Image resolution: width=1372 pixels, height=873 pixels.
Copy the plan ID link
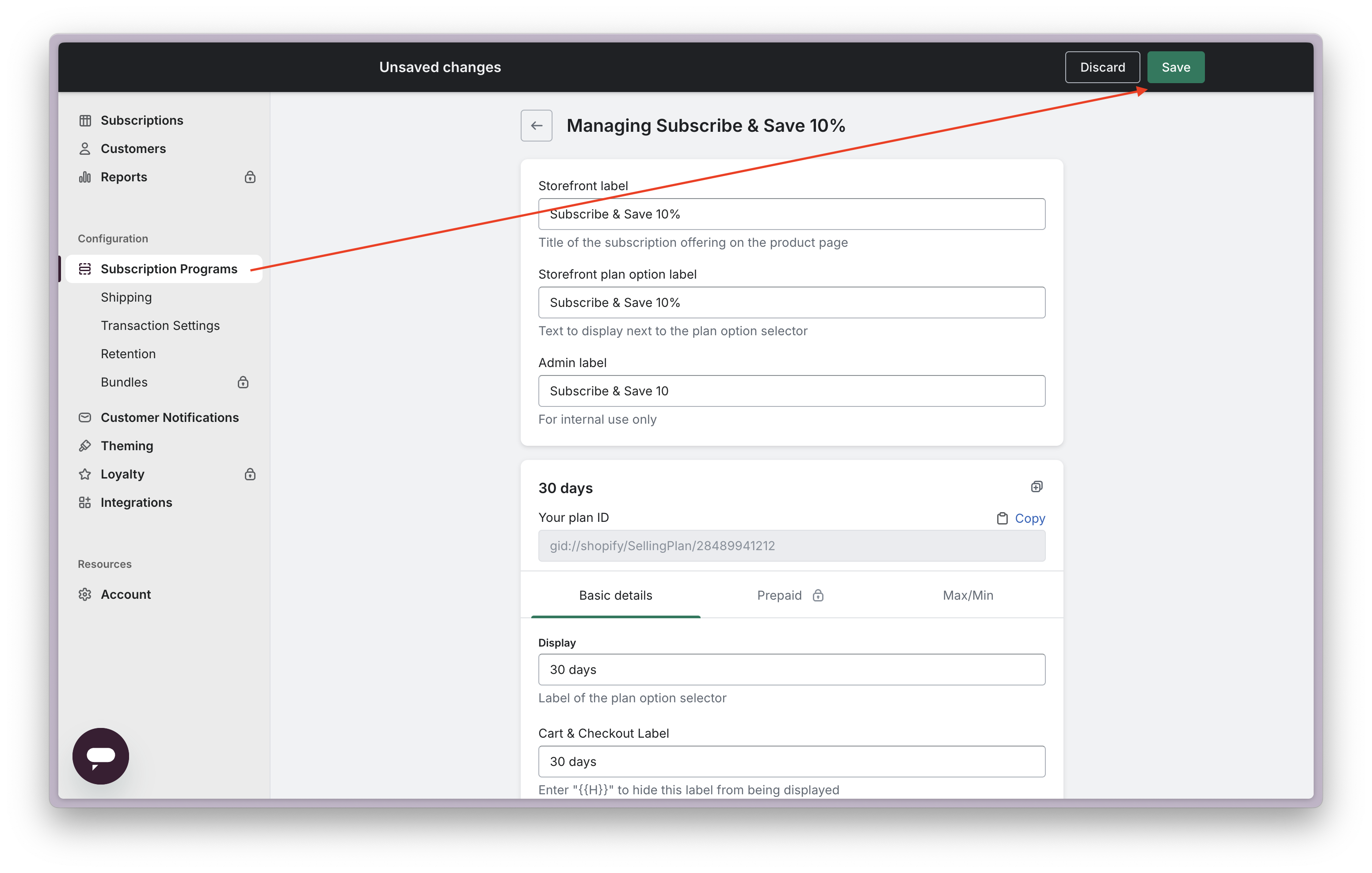coord(1030,518)
